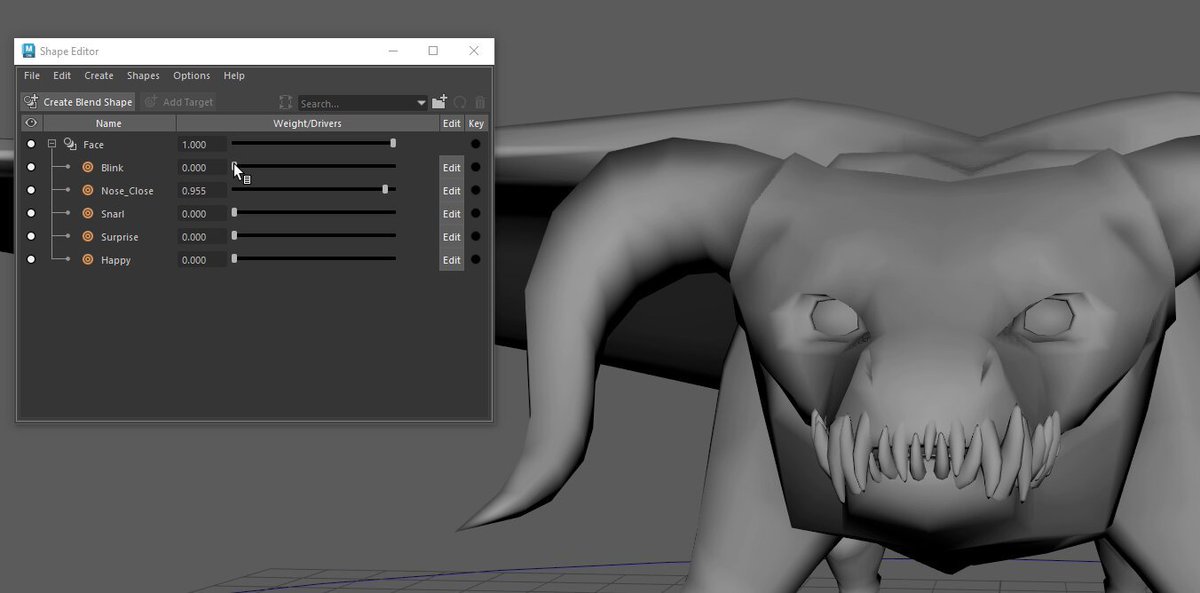Toggle visibility dot for Surprise target
Image resolution: width=1200 pixels, height=593 pixels.
pyautogui.click(x=31, y=237)
